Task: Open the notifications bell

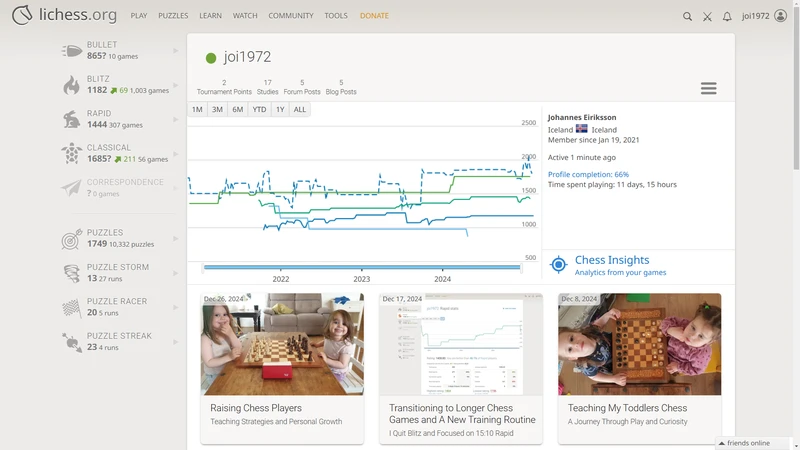Action: click(x=727, y=16)
